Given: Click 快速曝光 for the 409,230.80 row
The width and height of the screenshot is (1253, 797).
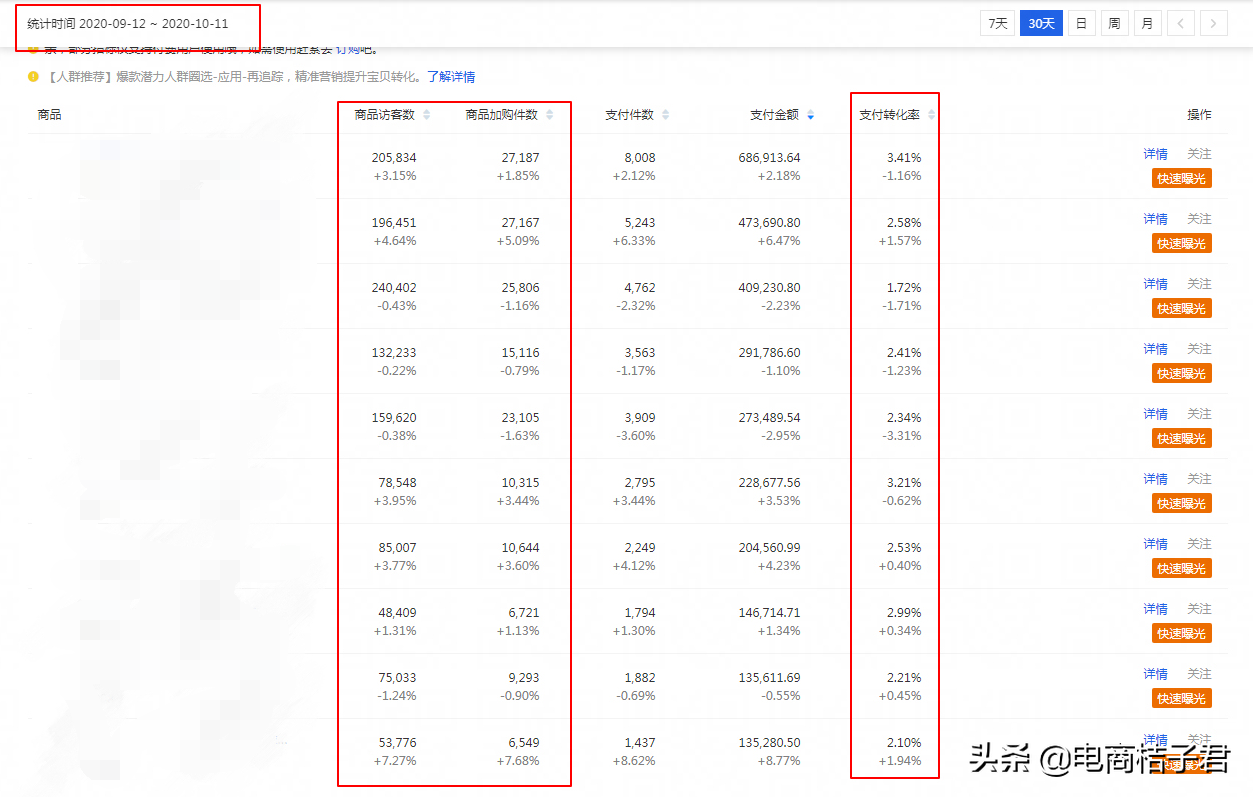Looking at the screenshot, I should pos(1181,308).
